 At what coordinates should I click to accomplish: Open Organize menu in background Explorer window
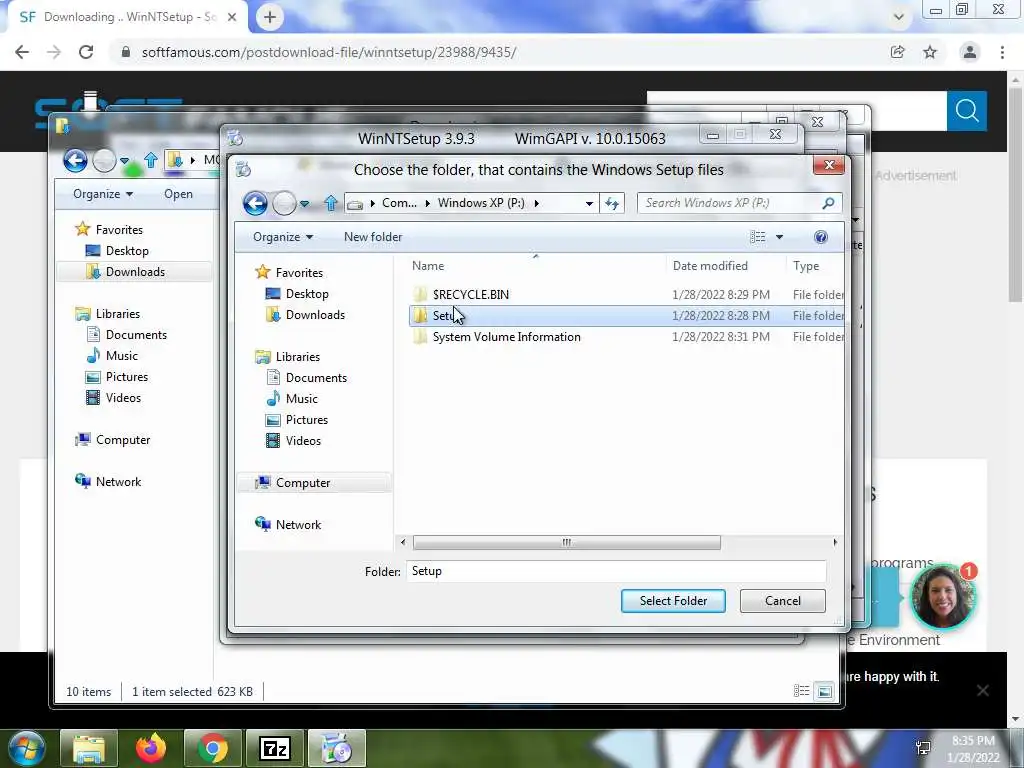(x=103, y=194)
